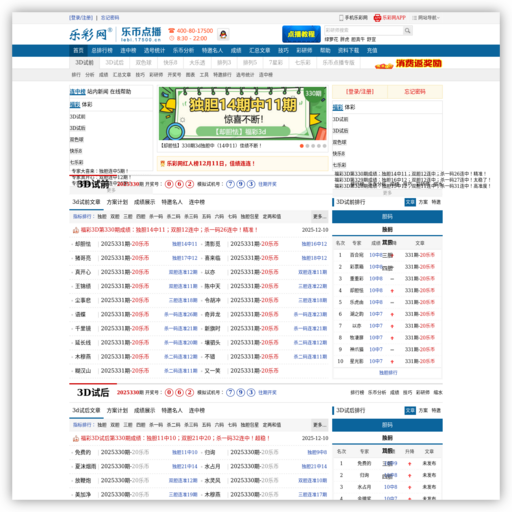Screen dimensions: 512x512
Task: Open 独胆排行 link below ranking table
Action: [x=388, y=373]
